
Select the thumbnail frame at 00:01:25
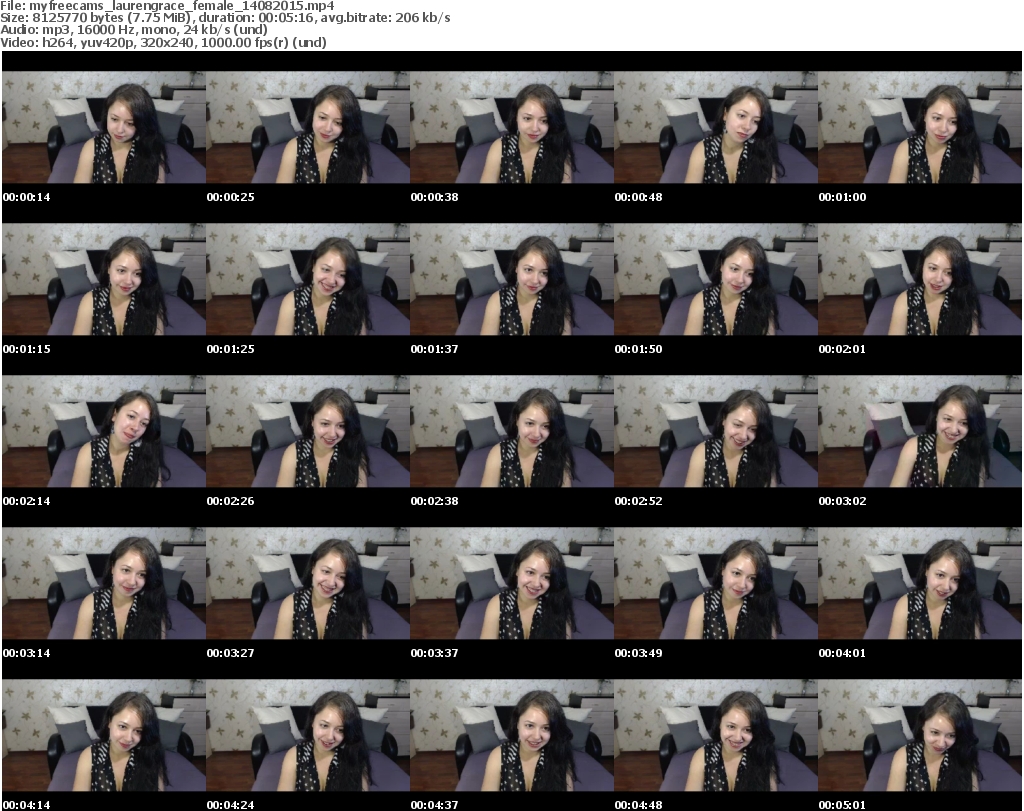point(308,279)
